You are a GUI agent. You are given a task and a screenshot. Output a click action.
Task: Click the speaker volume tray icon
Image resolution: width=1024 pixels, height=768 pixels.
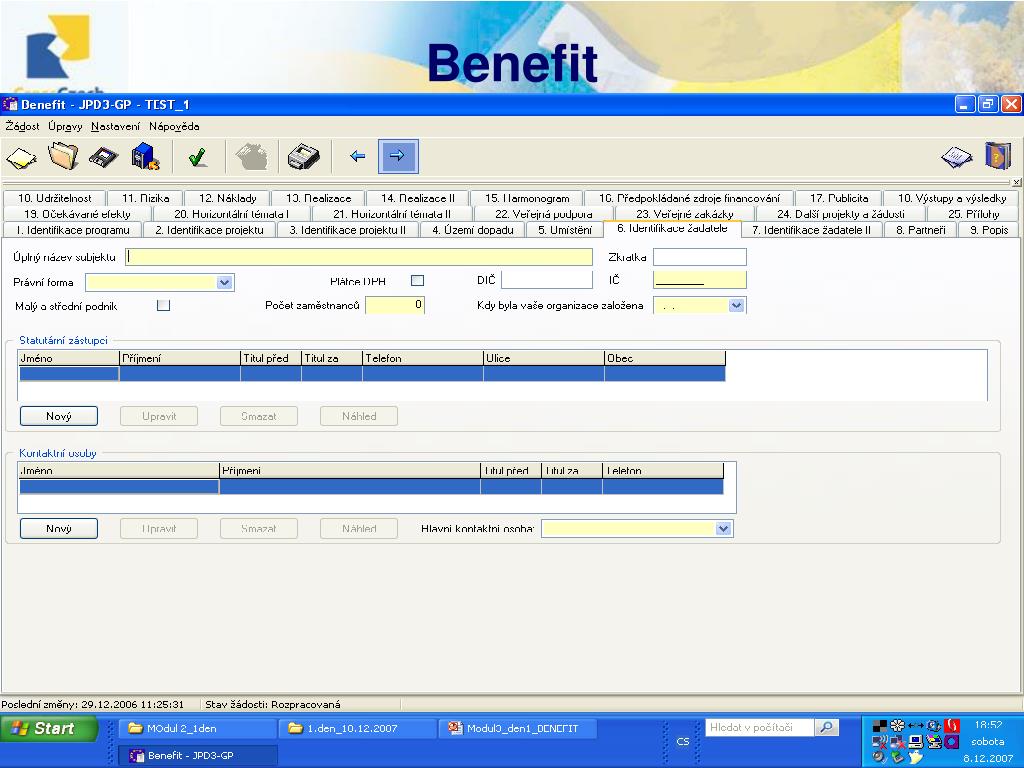880,757
